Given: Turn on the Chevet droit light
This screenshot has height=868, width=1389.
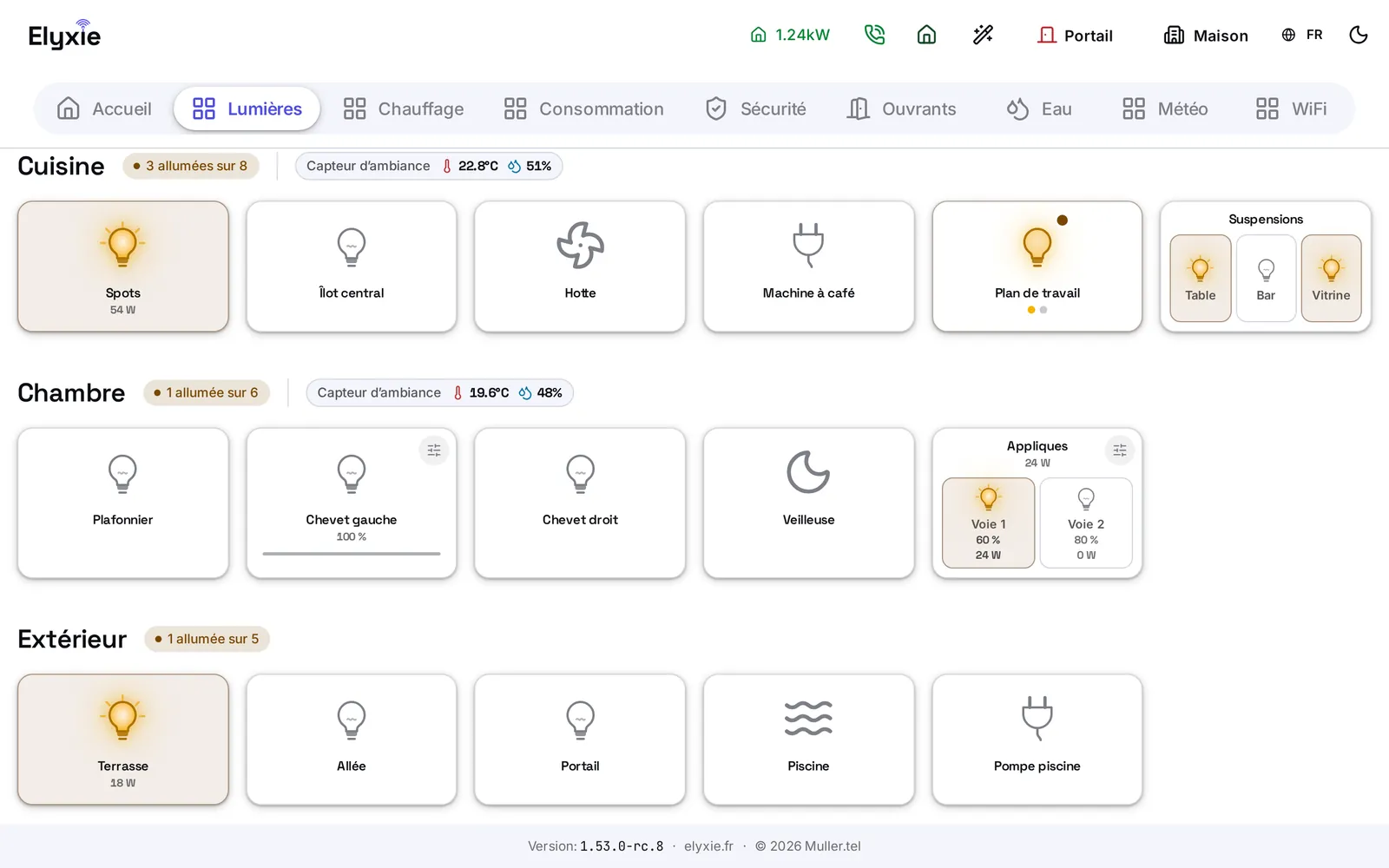Looking at the screenshot, I should [x=580, y=503].
